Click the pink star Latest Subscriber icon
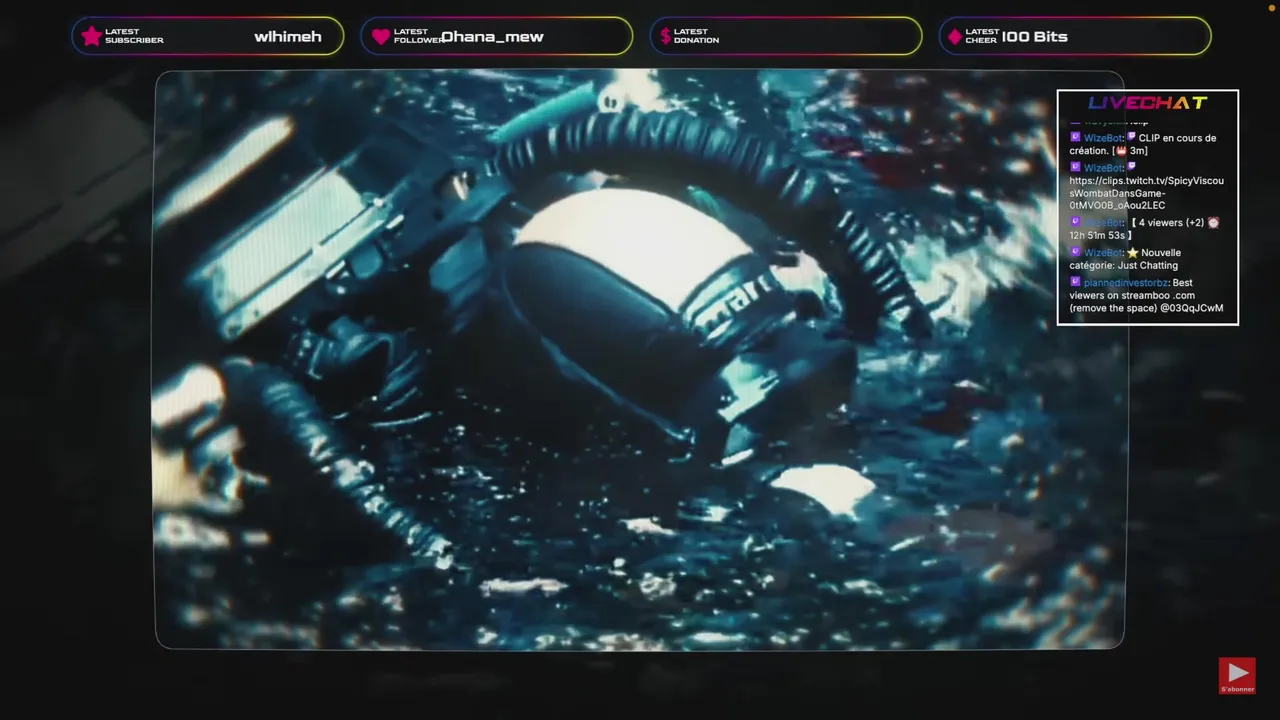This screenshot has height=720, width=1280. point(91,36)
